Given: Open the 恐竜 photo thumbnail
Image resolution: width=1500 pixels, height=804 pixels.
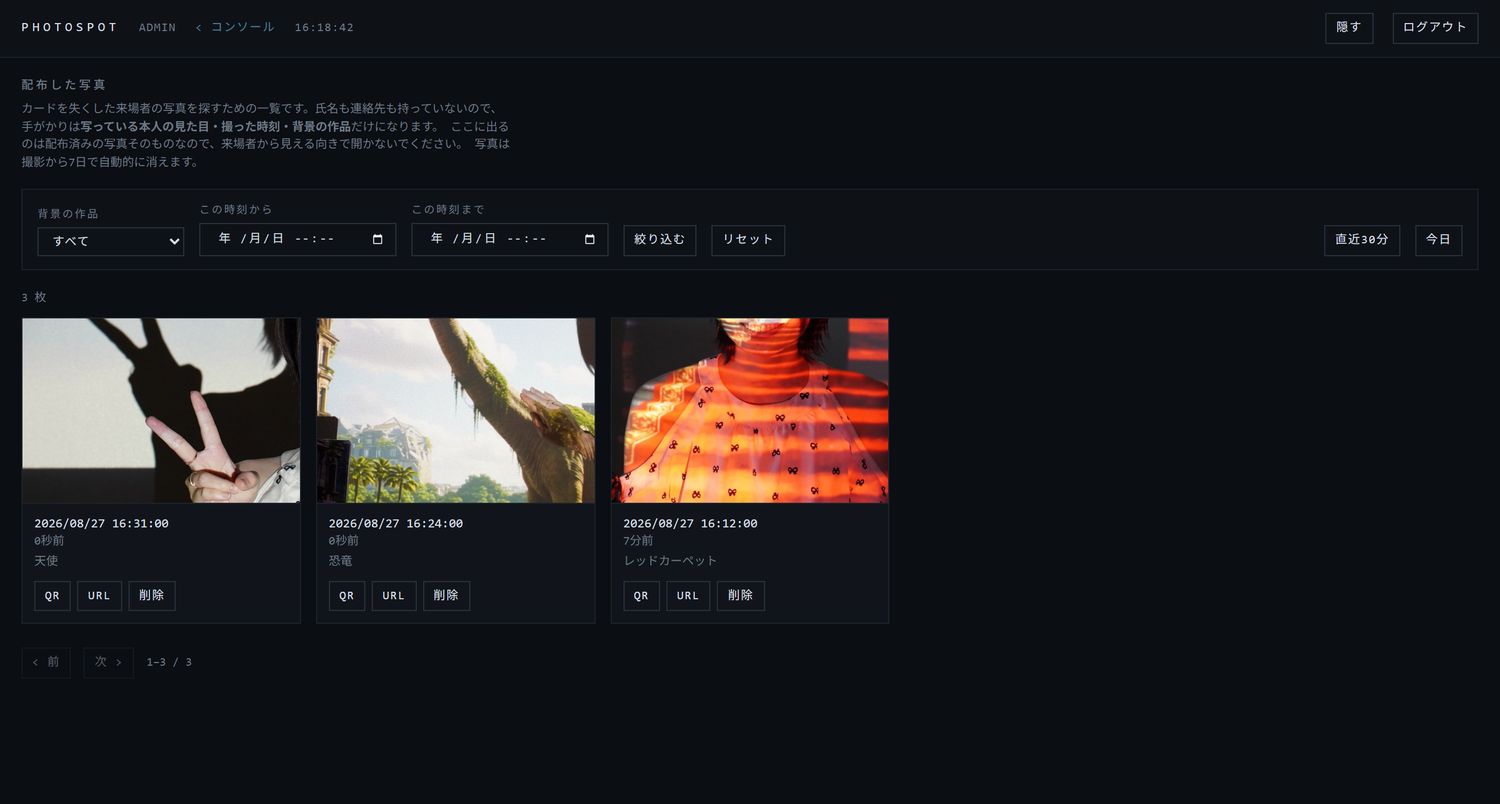Looking at the screenshot, I should tap(456, 410).
